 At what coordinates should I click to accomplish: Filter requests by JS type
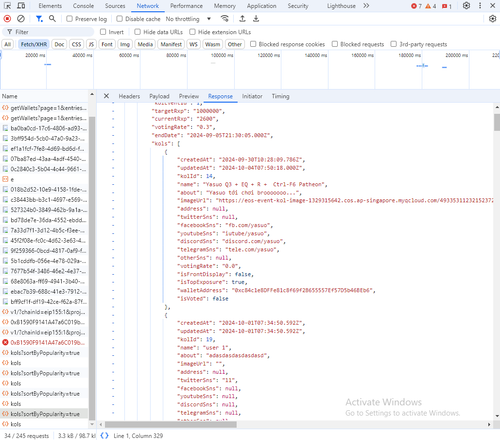(x=91, y=44)
